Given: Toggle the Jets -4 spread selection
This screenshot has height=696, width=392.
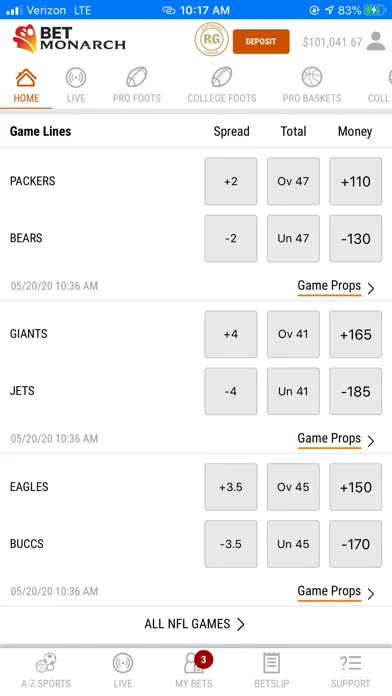Looking at the screenshot, I should click(231, 391).
